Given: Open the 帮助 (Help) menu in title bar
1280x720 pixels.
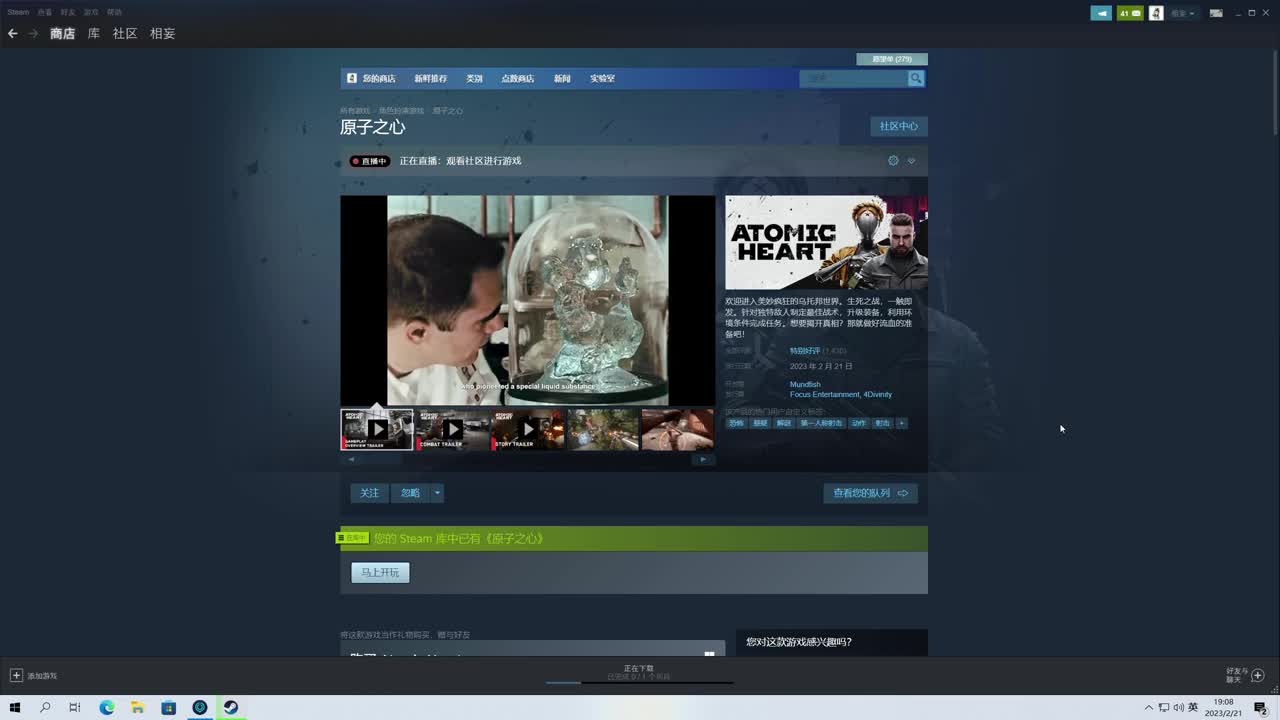Looking at the screenshot, I should (114, 12).
